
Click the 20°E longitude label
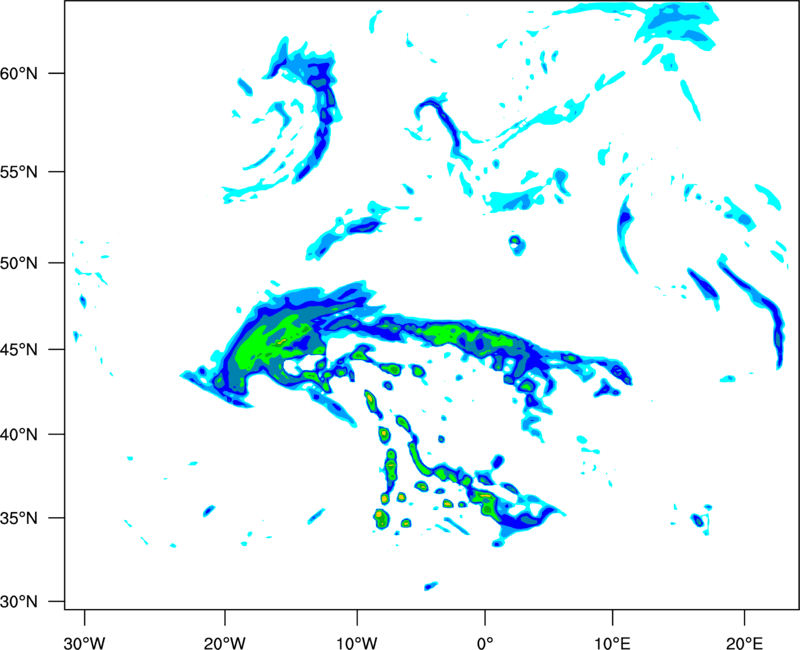(x=744, y=643)
